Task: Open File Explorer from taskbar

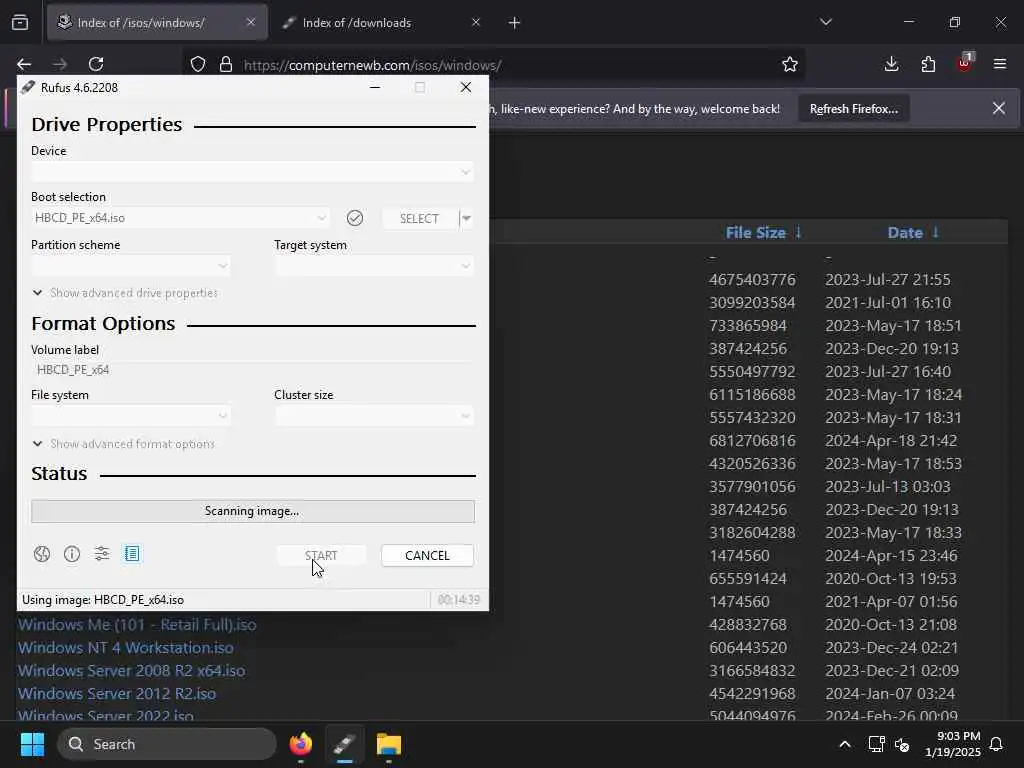Action: [x=389, y=744]
